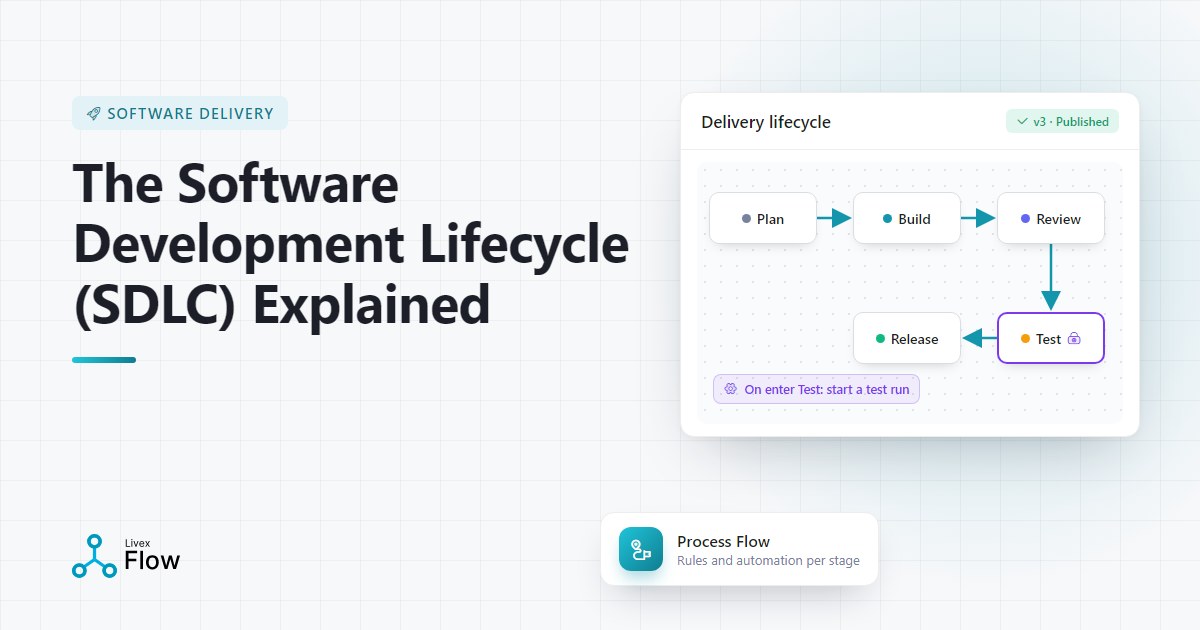Click the SDLC Explained headline
This screenshot has height=630, width=1200.
350,245
